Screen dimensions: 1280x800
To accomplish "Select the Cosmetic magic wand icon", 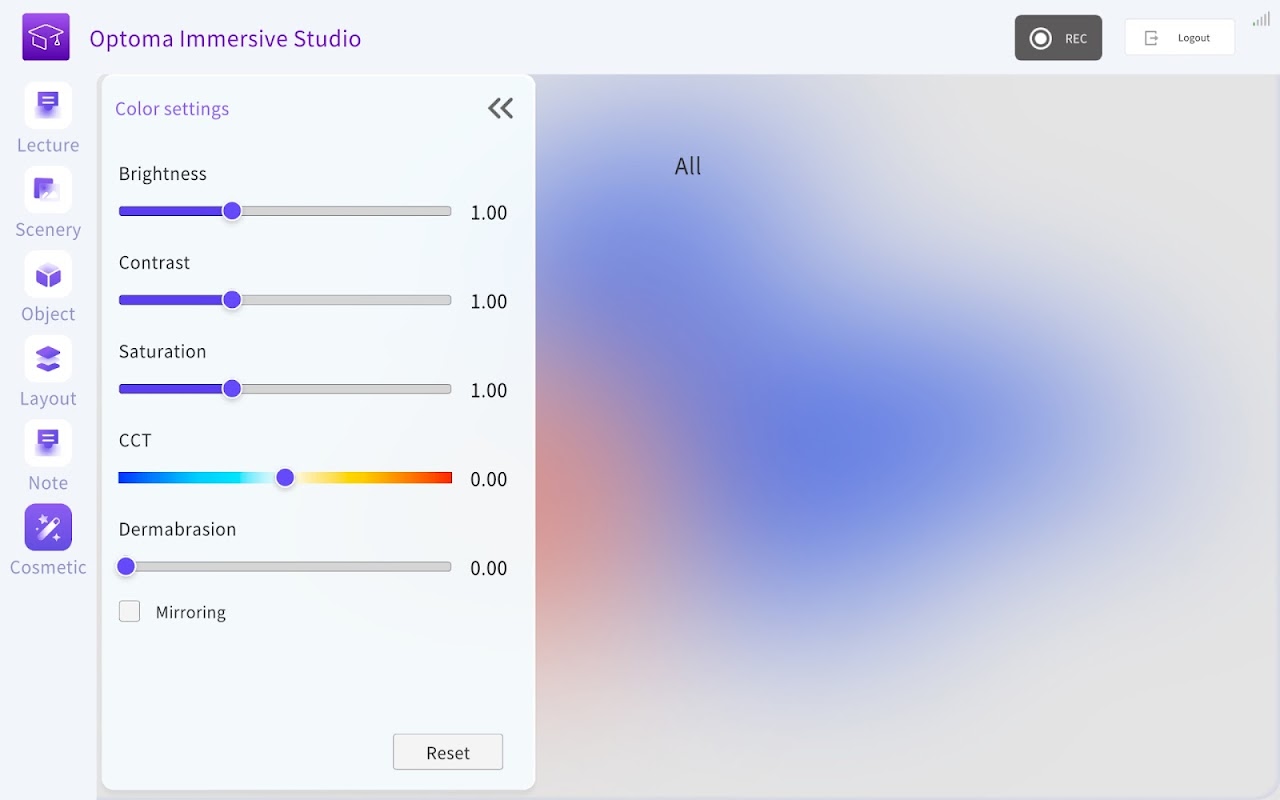I will [x=48, y=527].
